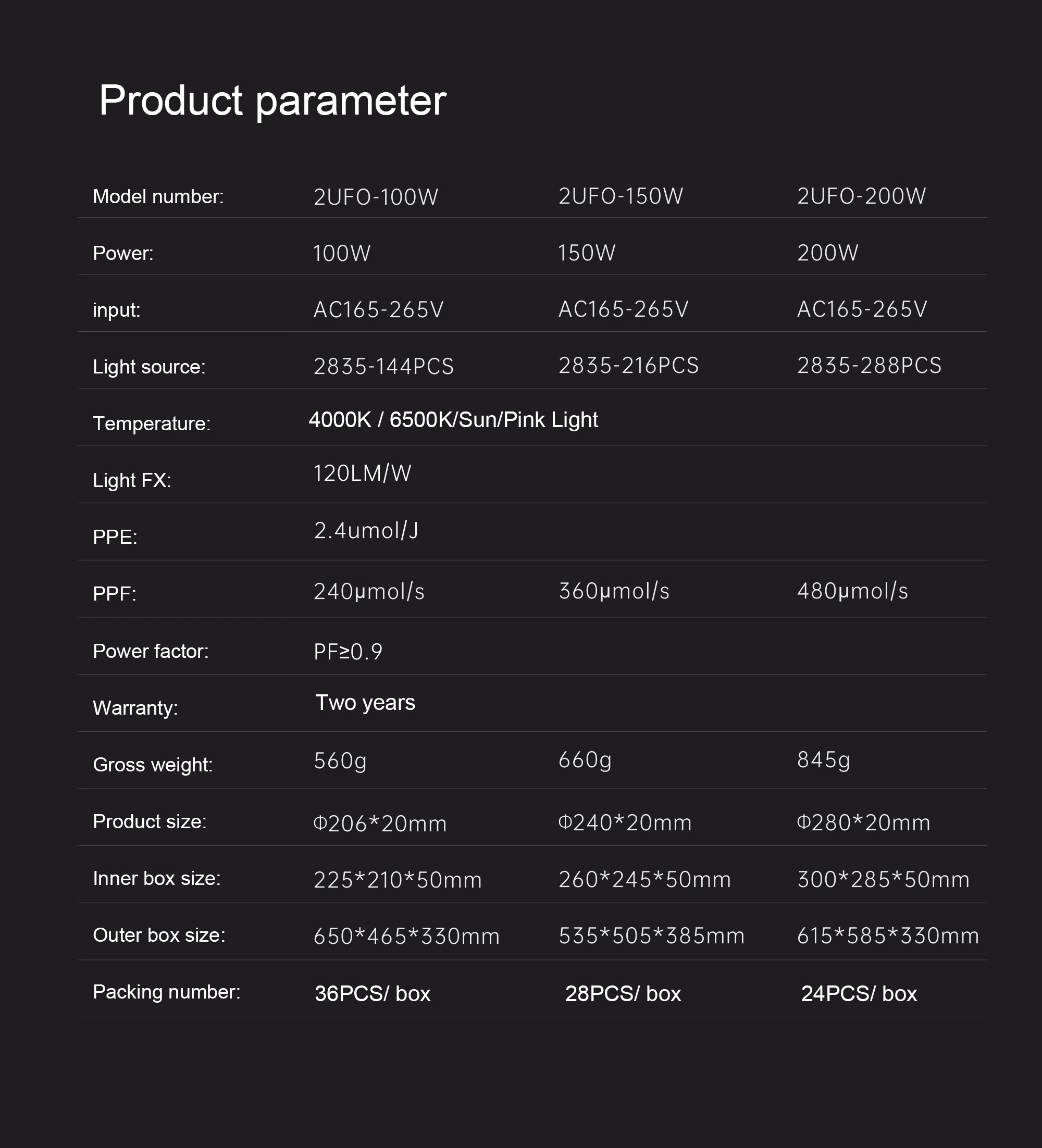Click the 2.4umol/J PPE value
Image resolution: width=1042 pixels, height=1148 pixels.
click(x=366, y=531)
